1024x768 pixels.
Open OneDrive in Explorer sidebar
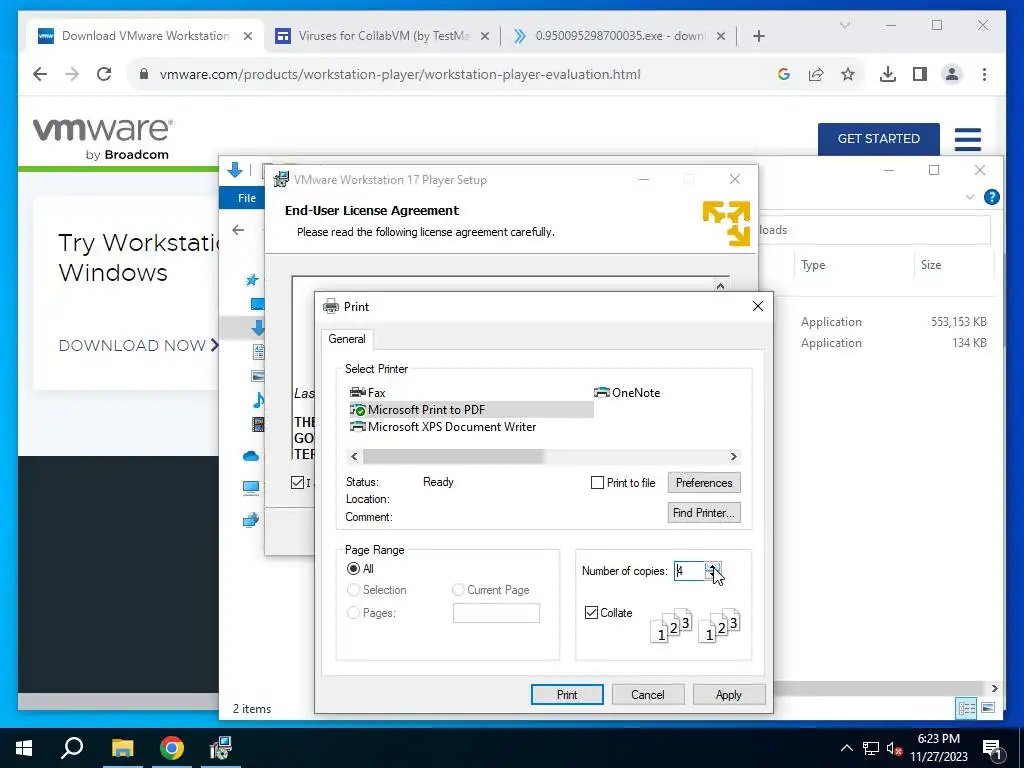click(x=251, y=456)
